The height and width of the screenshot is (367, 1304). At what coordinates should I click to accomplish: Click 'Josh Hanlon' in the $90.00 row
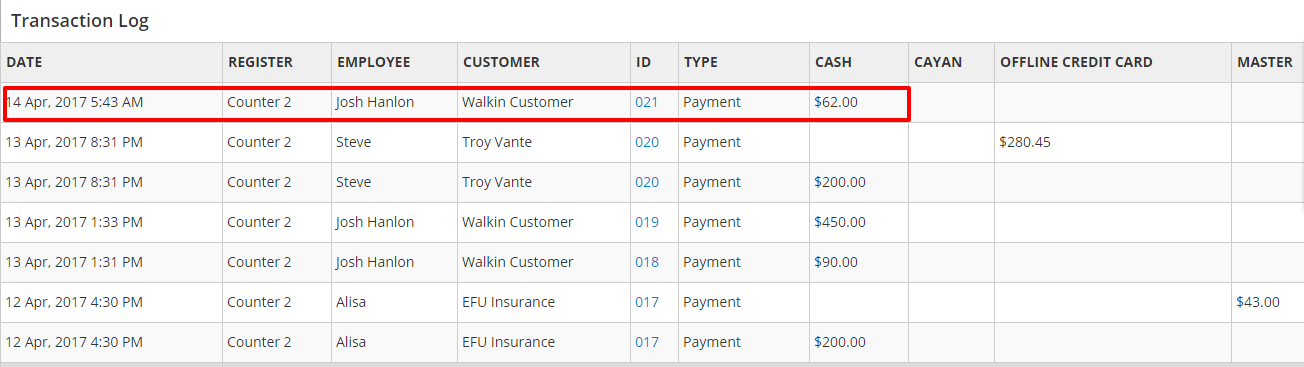point(375,262)
